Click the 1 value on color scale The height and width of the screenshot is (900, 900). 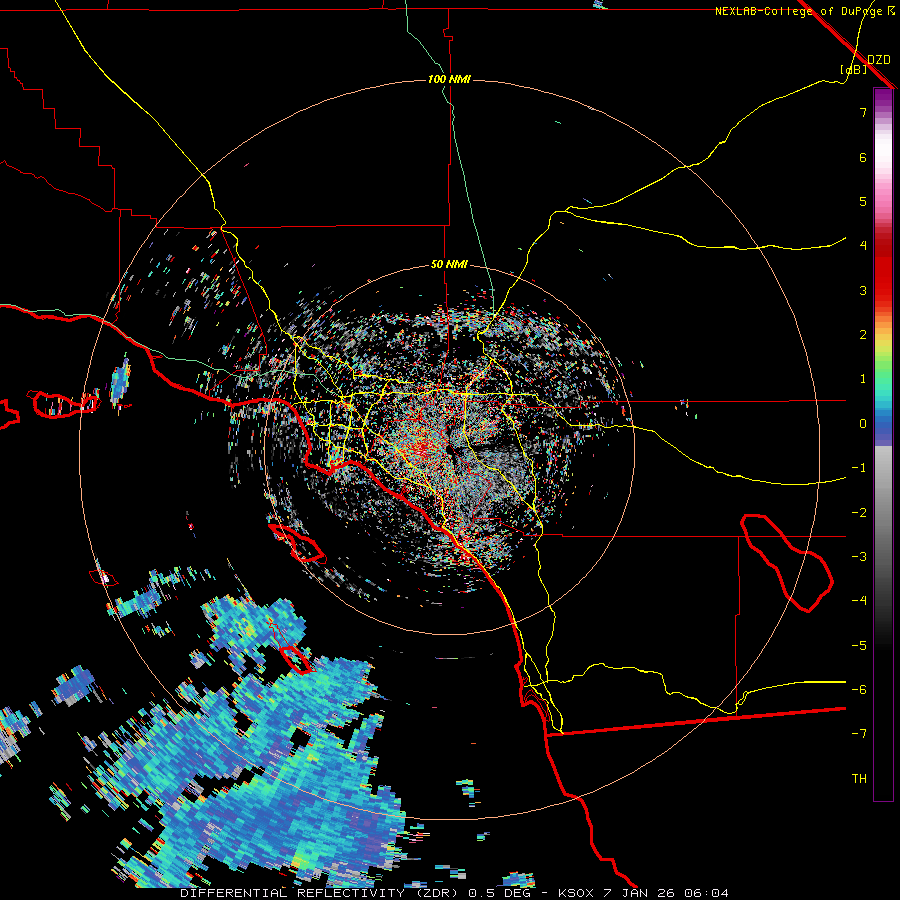pyautogui.click(x=863, y=379)
